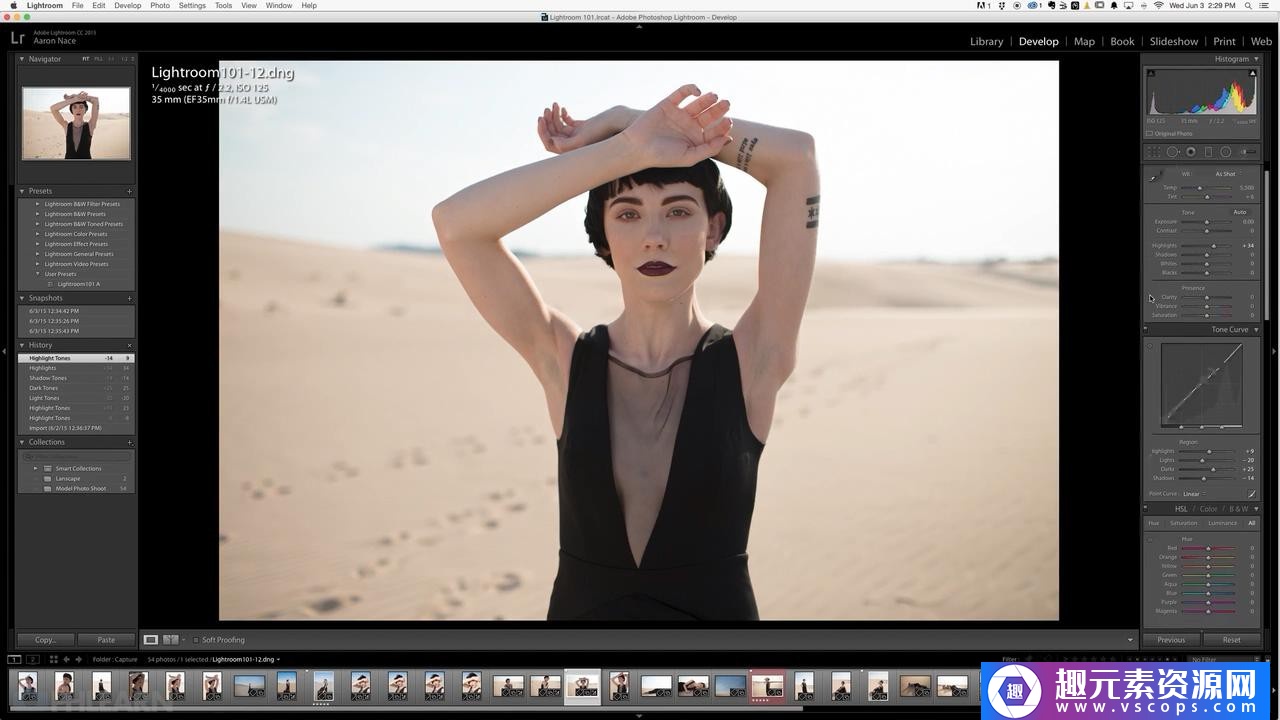Enable the Soft Proofing checkbox

[196, 640]
